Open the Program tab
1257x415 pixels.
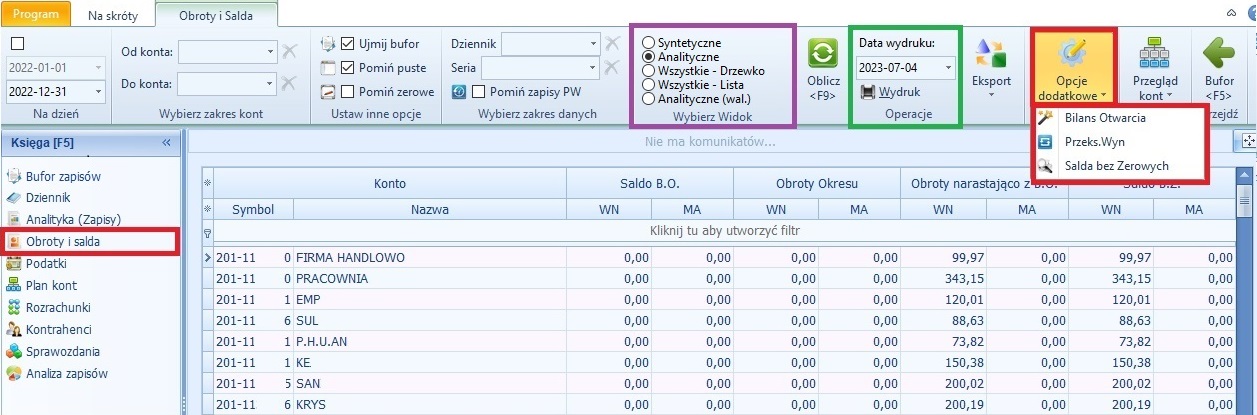(36, 14)
